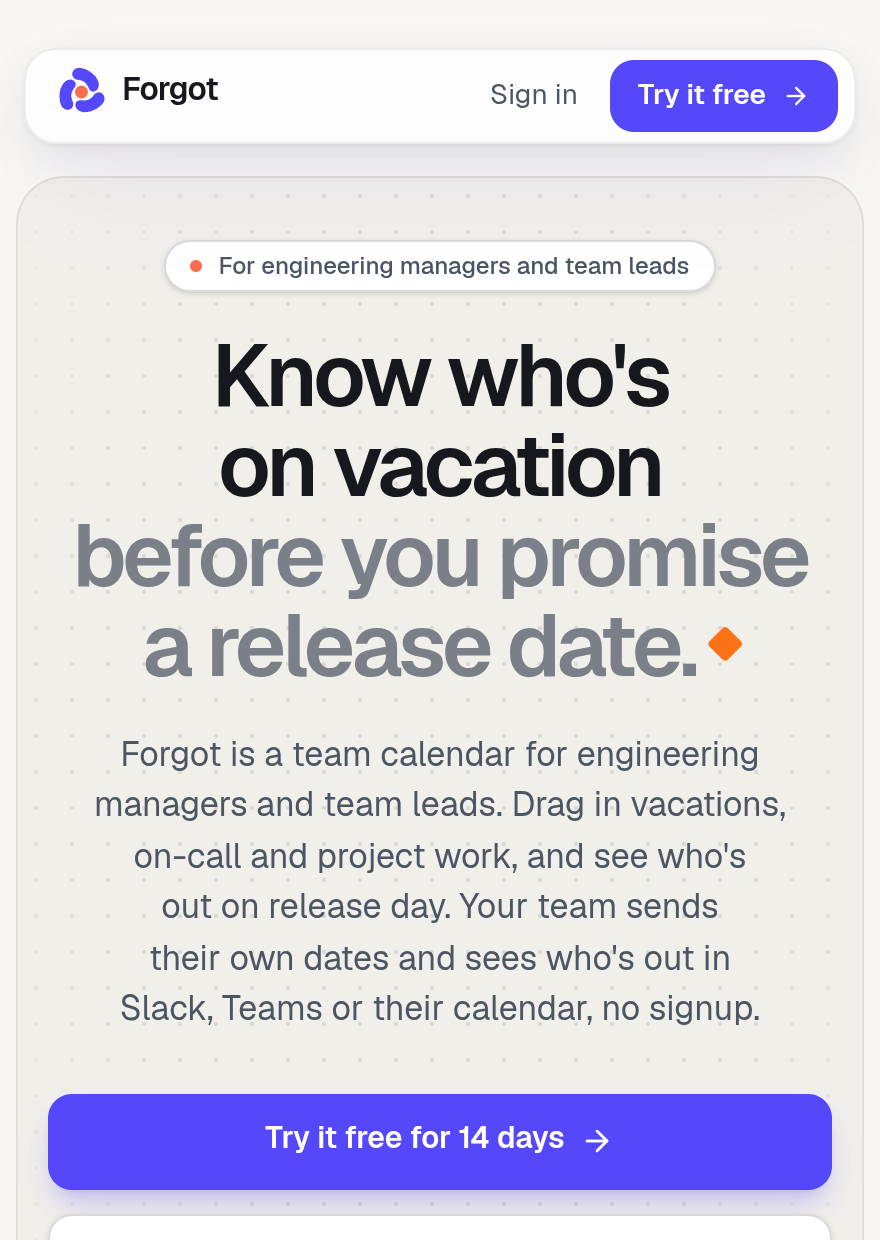Click the Know who's headline line
Screen dimensions: 880x1240
tap(441, 377)
